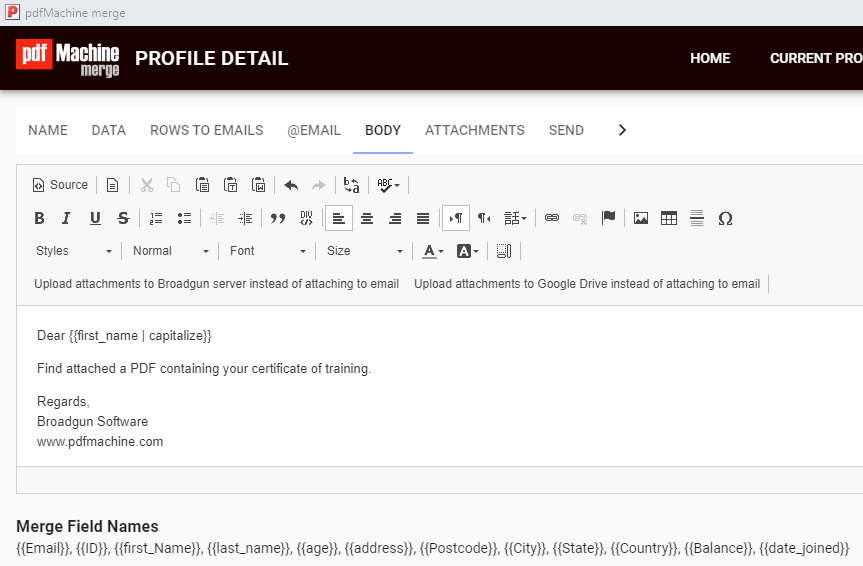Click the editor bottom status bar
The image size is (863, 566).
[x=440, y=480]
